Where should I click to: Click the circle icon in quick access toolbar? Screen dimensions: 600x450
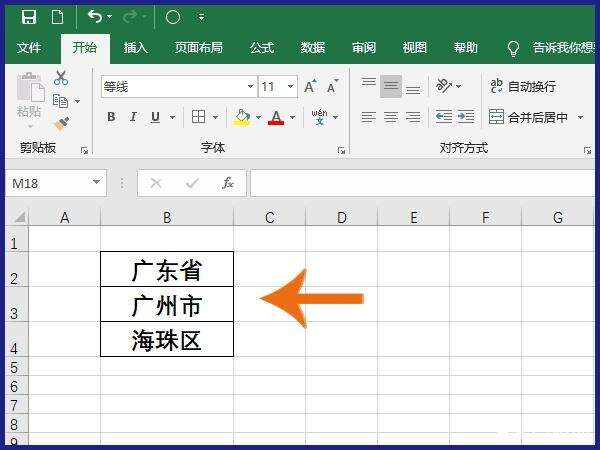tap(173, 17)
